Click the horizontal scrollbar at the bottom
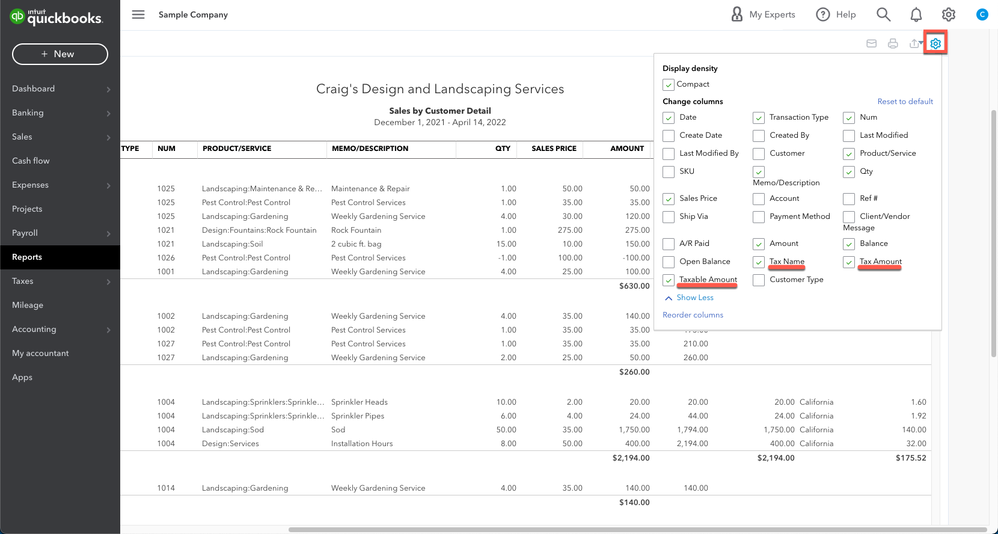 [x=637, y=529]
